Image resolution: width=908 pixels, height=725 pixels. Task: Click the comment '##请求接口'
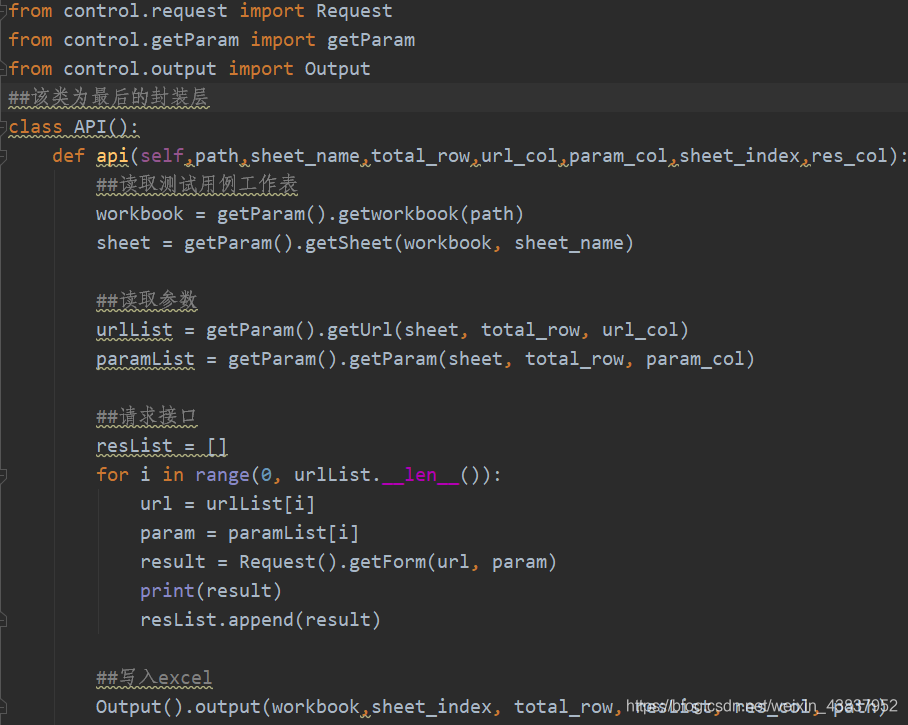coord(147,416)
